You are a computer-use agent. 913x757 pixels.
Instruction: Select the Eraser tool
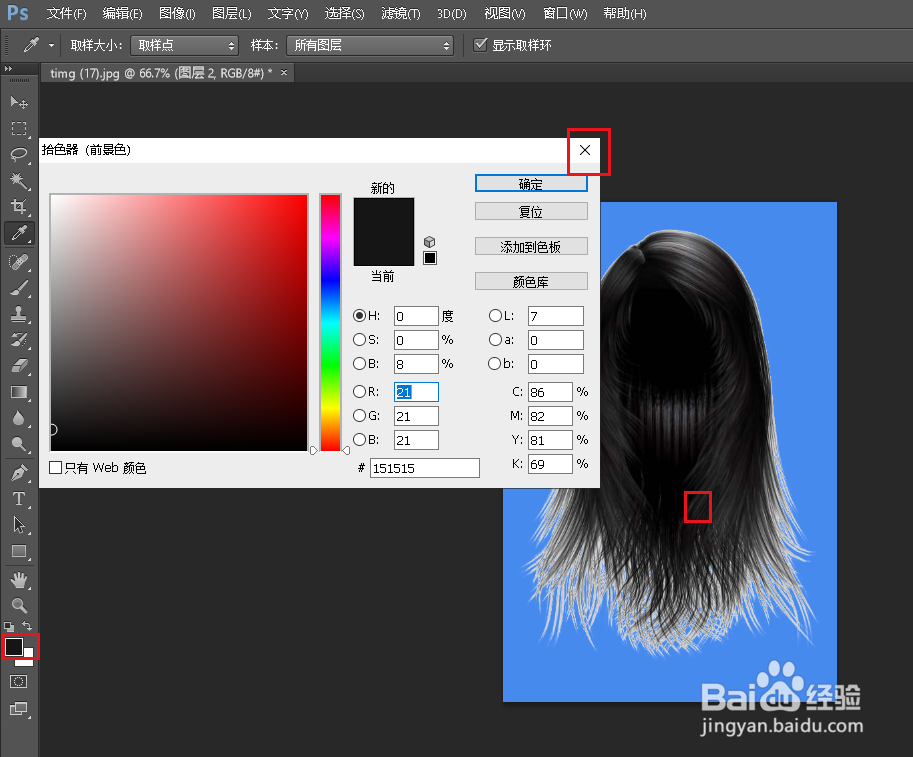19,366
